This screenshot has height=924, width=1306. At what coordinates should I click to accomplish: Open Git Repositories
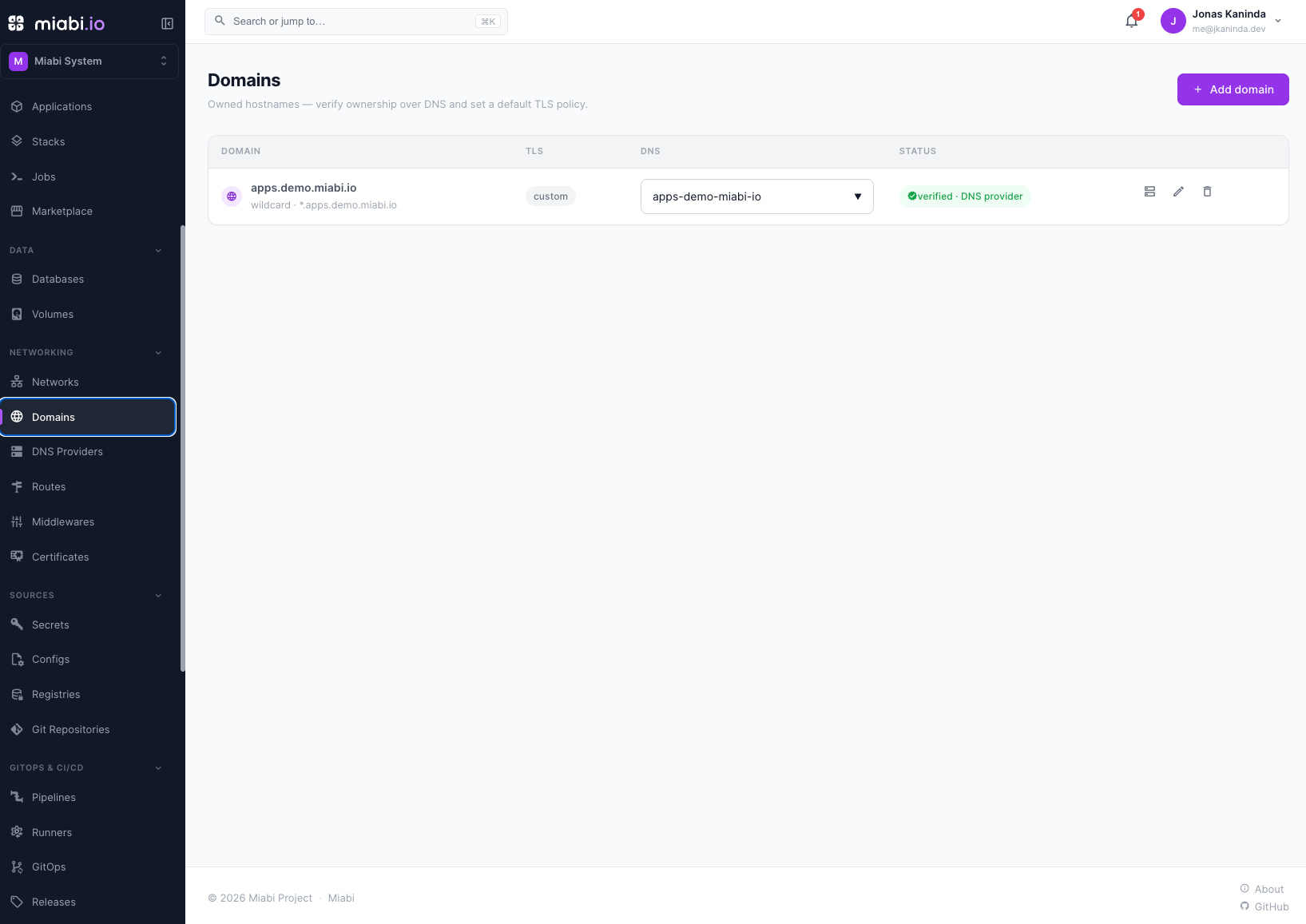(88, 729)
